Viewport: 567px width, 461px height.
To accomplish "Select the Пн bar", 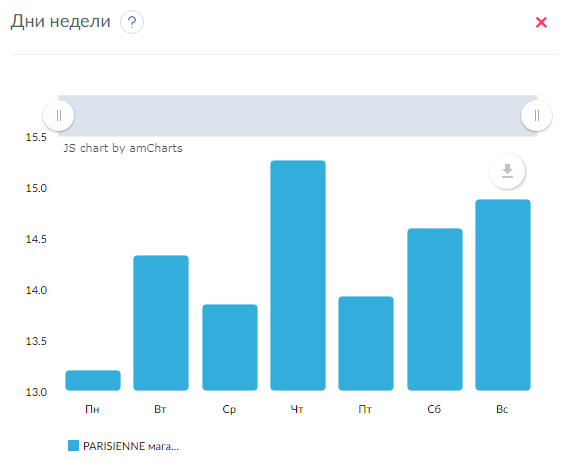I will point(93,380).
